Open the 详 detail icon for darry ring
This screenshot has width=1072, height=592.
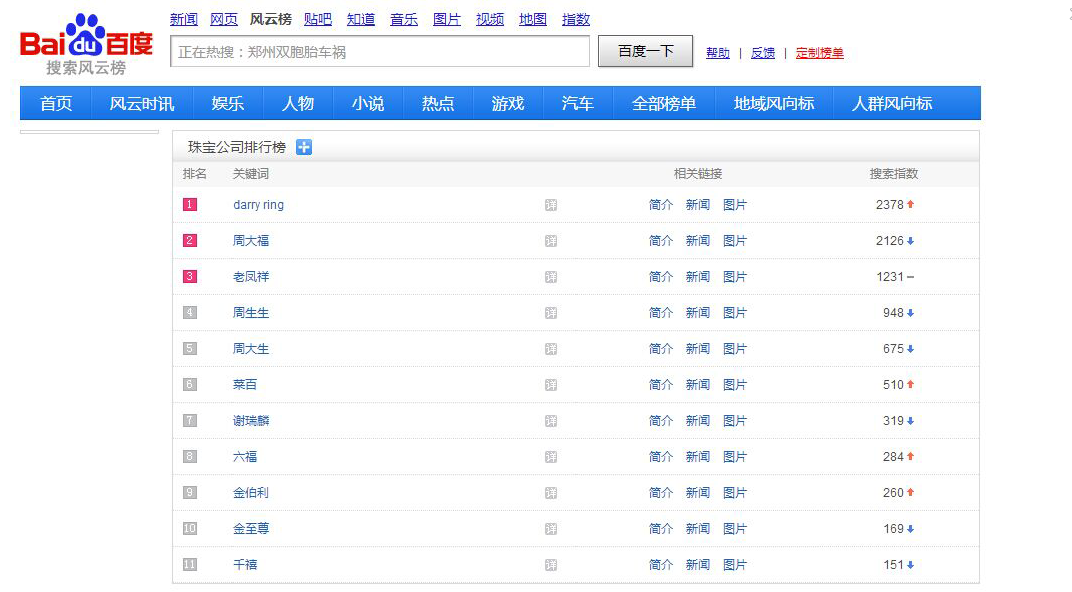click(550, 205)
